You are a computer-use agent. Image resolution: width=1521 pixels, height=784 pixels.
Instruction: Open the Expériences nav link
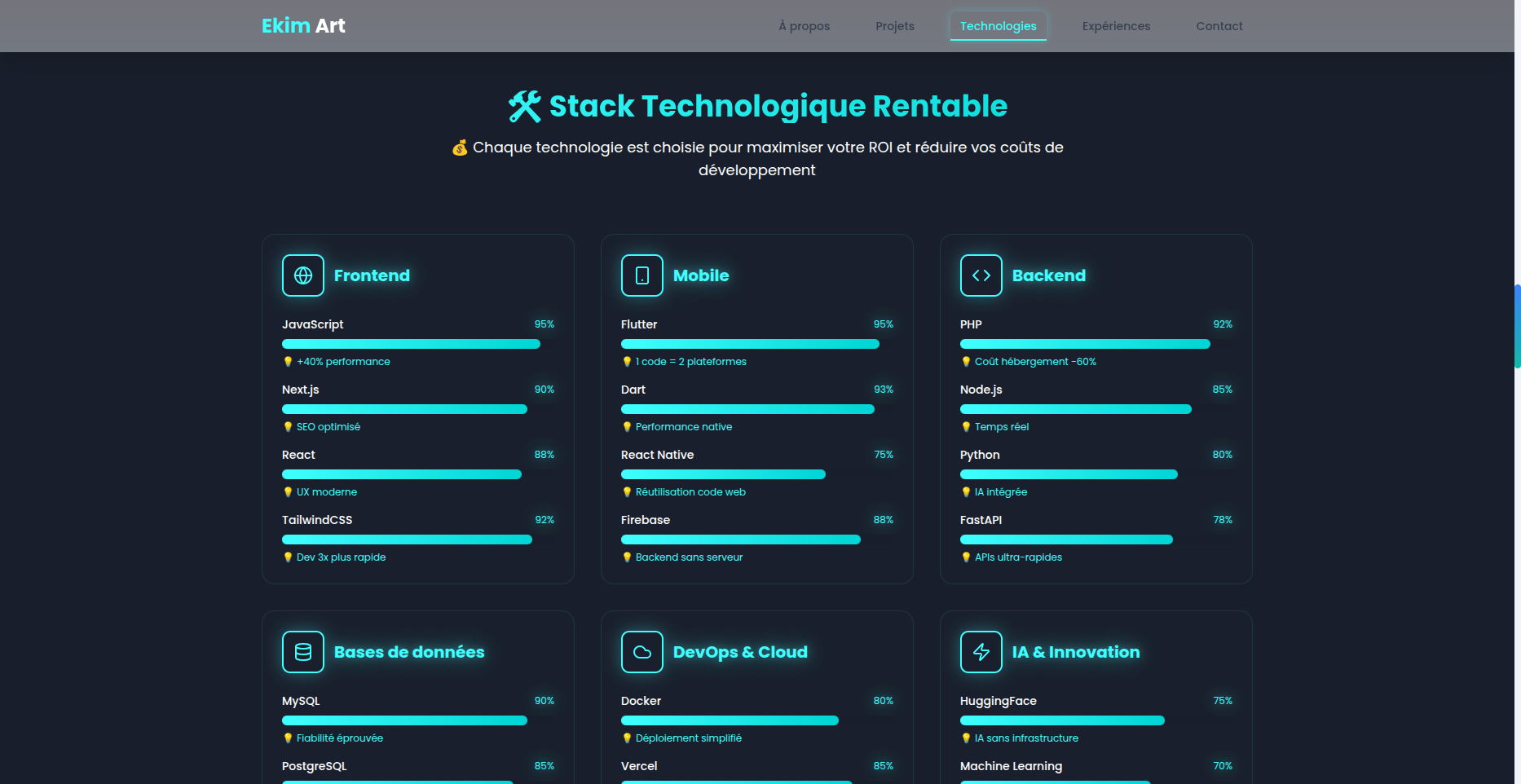(1116, 26)
